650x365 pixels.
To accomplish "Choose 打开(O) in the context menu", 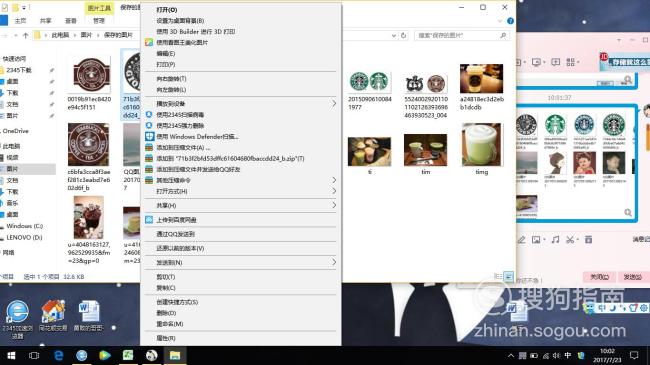I will [x=167, y=10].
